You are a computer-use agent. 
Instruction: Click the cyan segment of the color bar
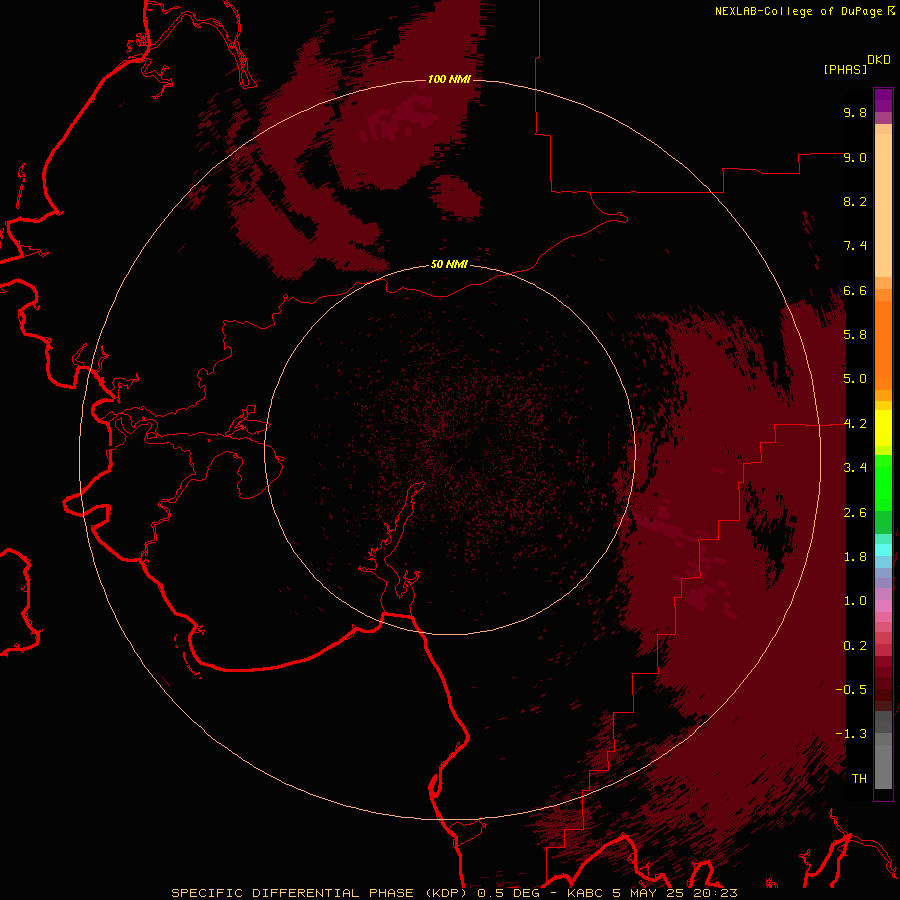click(x=883, y=550)
